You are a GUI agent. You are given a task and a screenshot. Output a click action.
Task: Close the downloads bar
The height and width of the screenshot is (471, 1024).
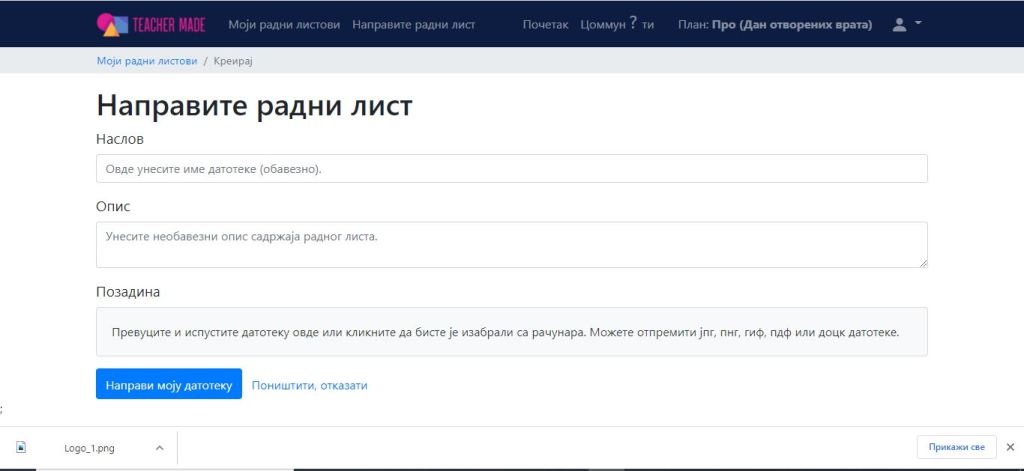1009,447
